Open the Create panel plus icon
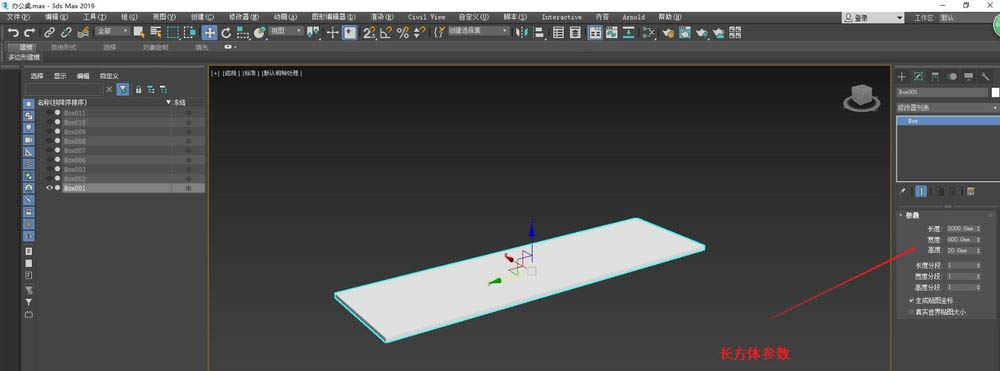 click(x=902, y=76)
